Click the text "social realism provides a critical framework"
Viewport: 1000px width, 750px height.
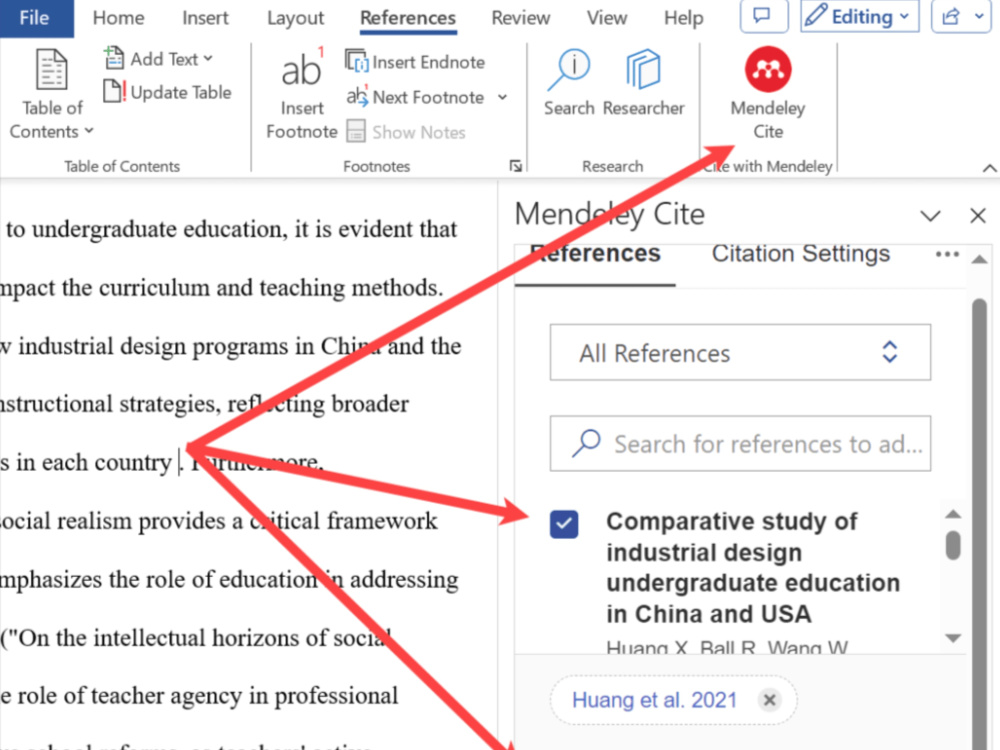219,521
